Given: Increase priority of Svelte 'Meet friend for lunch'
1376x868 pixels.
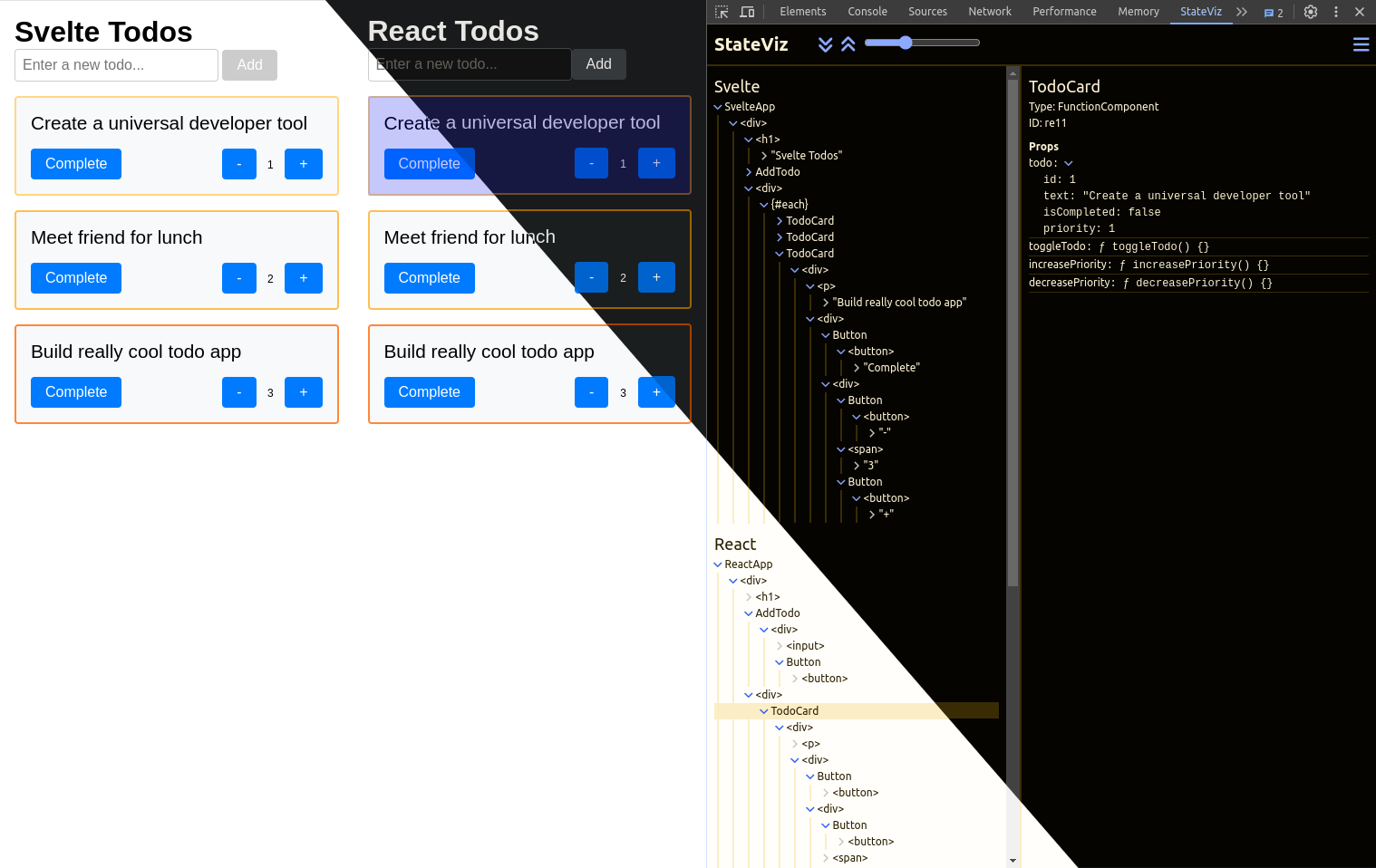Looking at the screenshot, I should tap(304, 278).
